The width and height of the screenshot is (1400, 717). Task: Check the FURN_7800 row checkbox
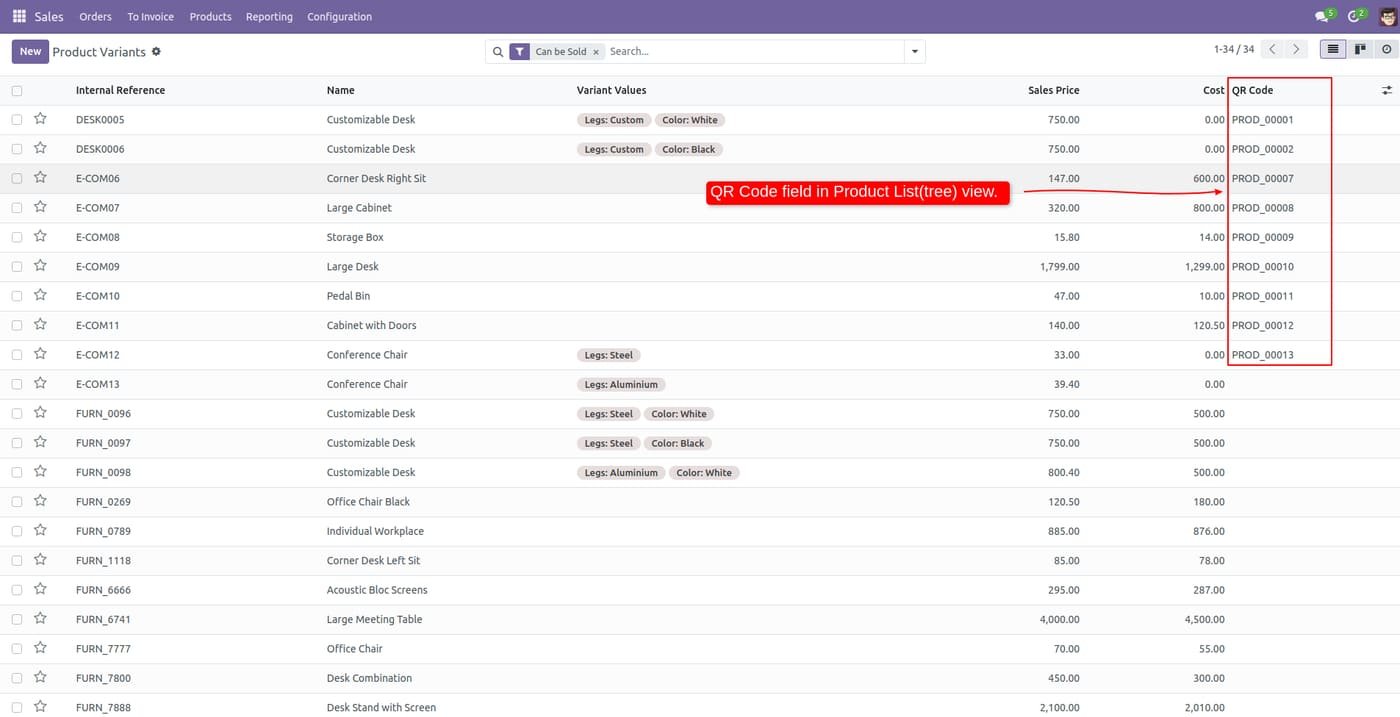17,678
